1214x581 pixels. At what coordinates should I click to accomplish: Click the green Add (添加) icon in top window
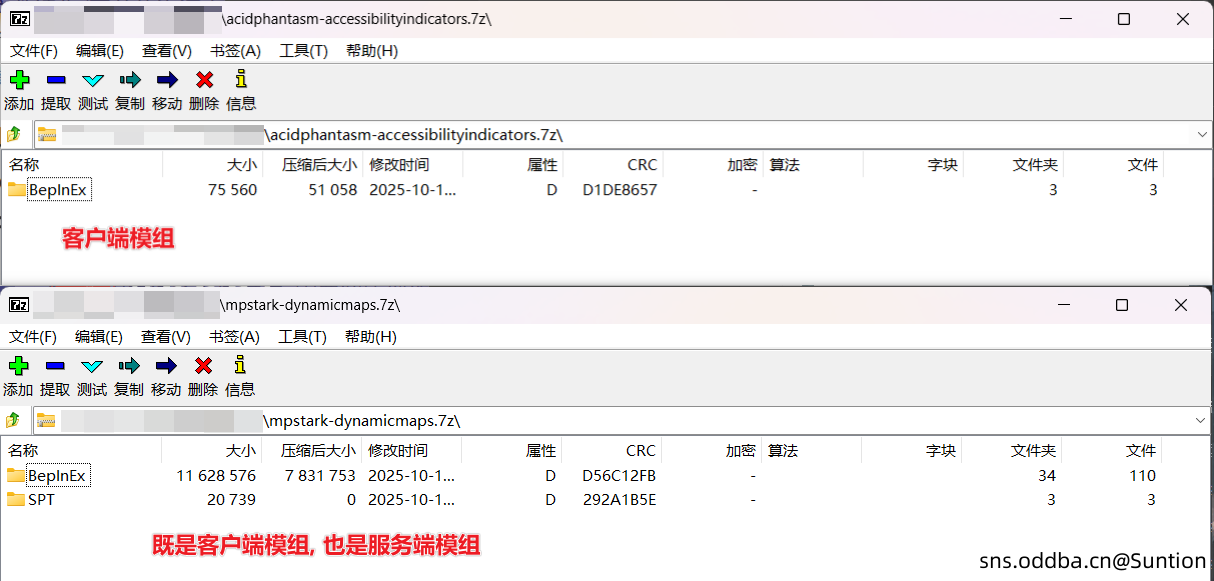coord(18,80)
